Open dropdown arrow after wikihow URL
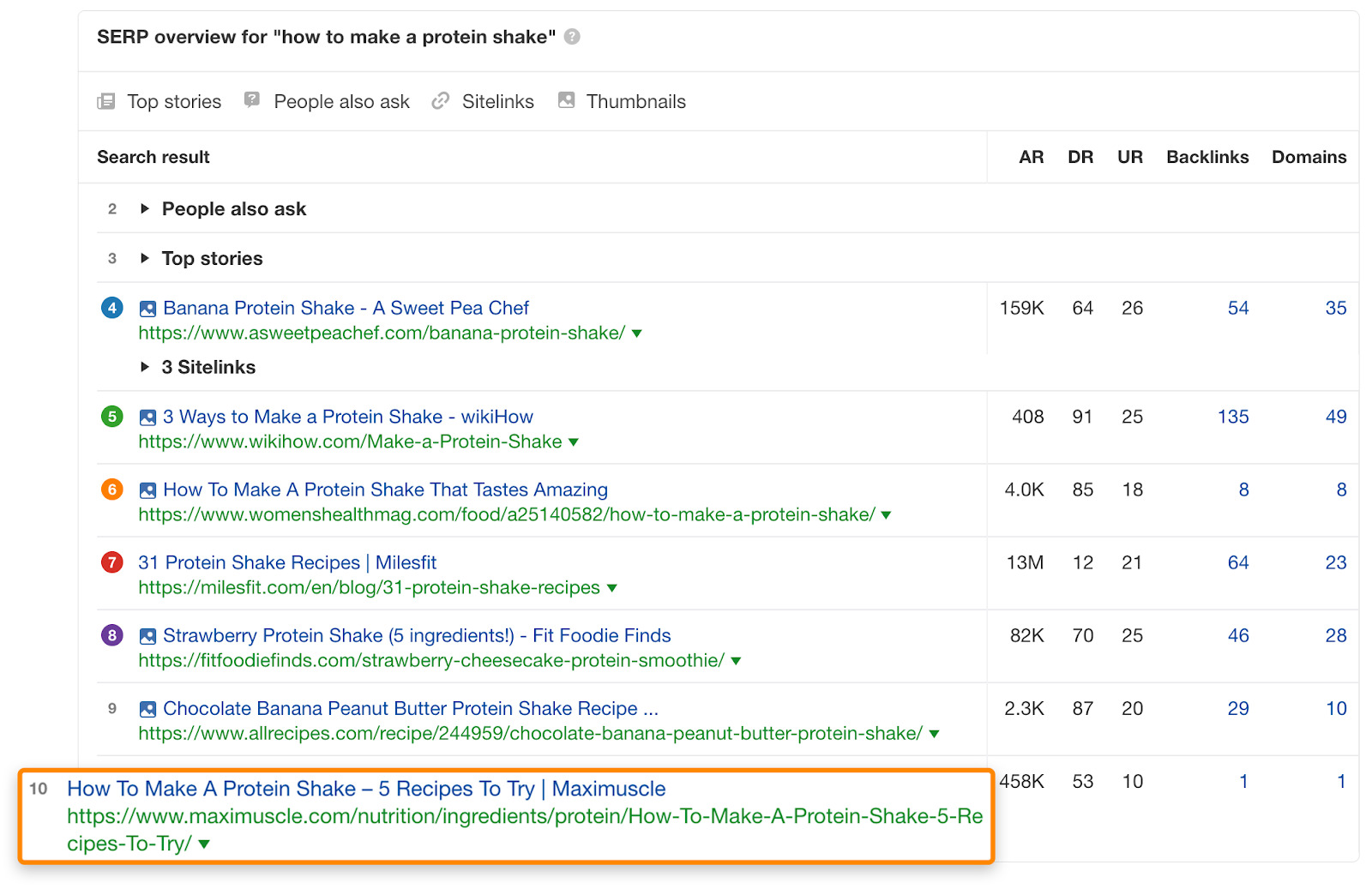This screenshot has height=889, width=1372. pyautogui.click(x=574, y=442)
